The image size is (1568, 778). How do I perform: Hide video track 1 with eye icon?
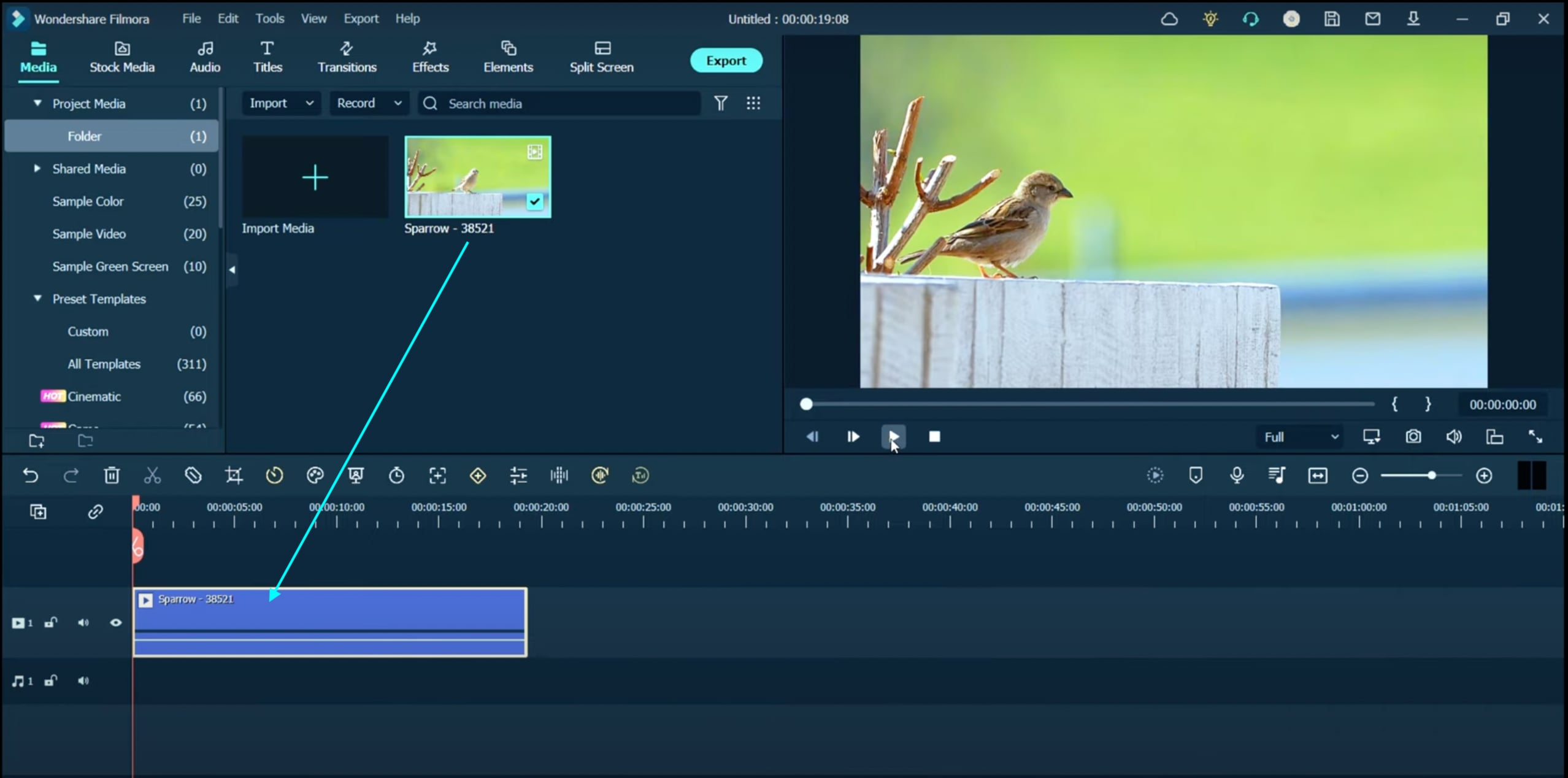click(115, 623)
